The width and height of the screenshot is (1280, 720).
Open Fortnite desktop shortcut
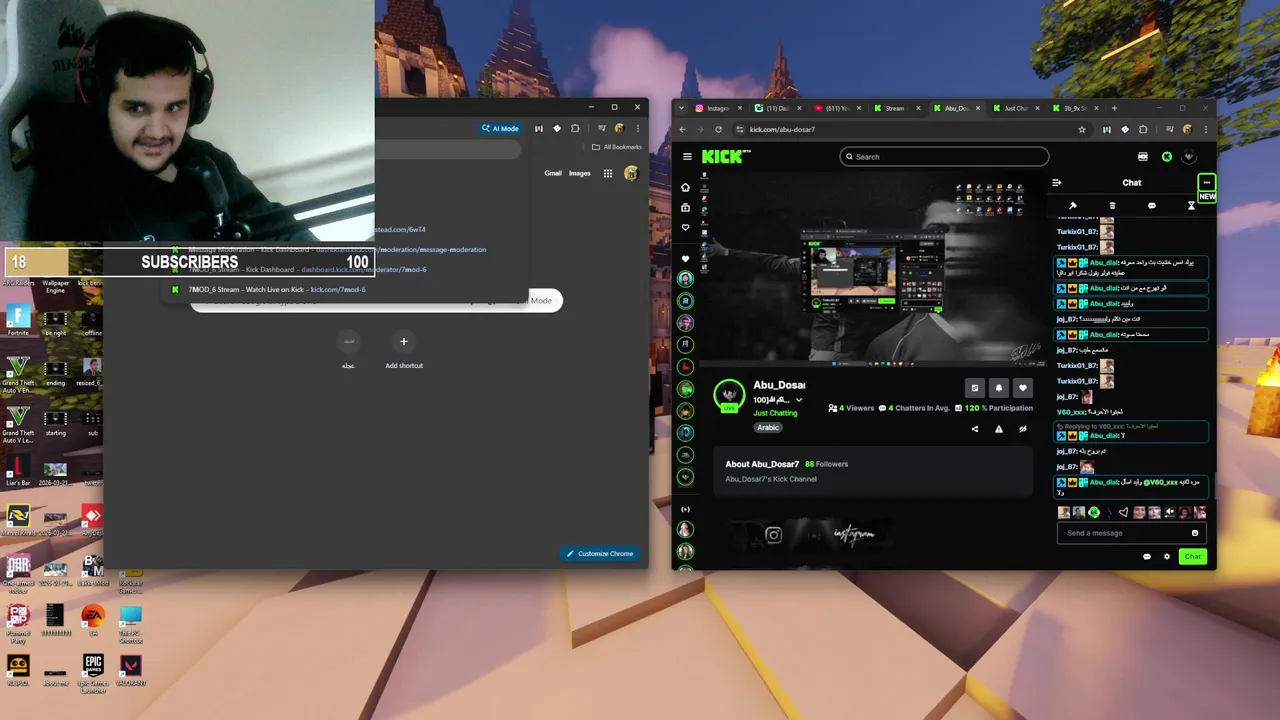pos(18,321)
